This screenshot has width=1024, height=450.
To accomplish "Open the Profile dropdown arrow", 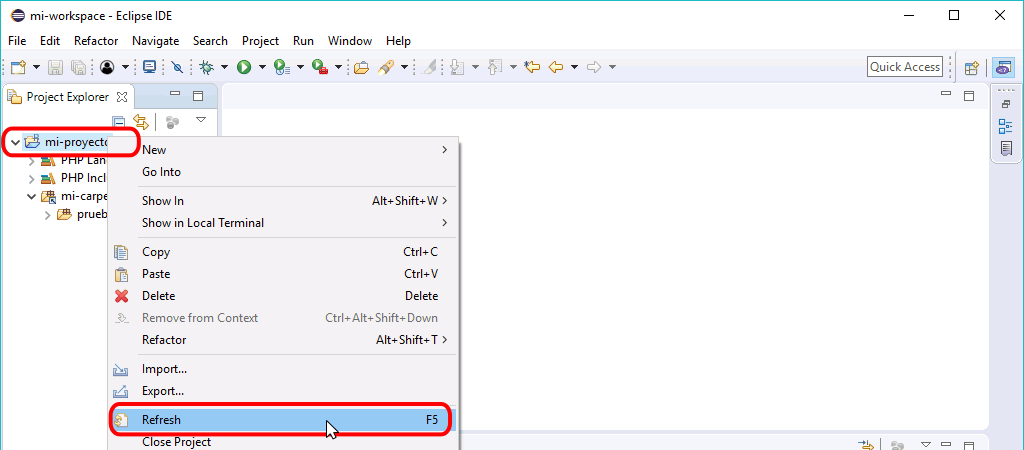I will click(x=300, y=67).
